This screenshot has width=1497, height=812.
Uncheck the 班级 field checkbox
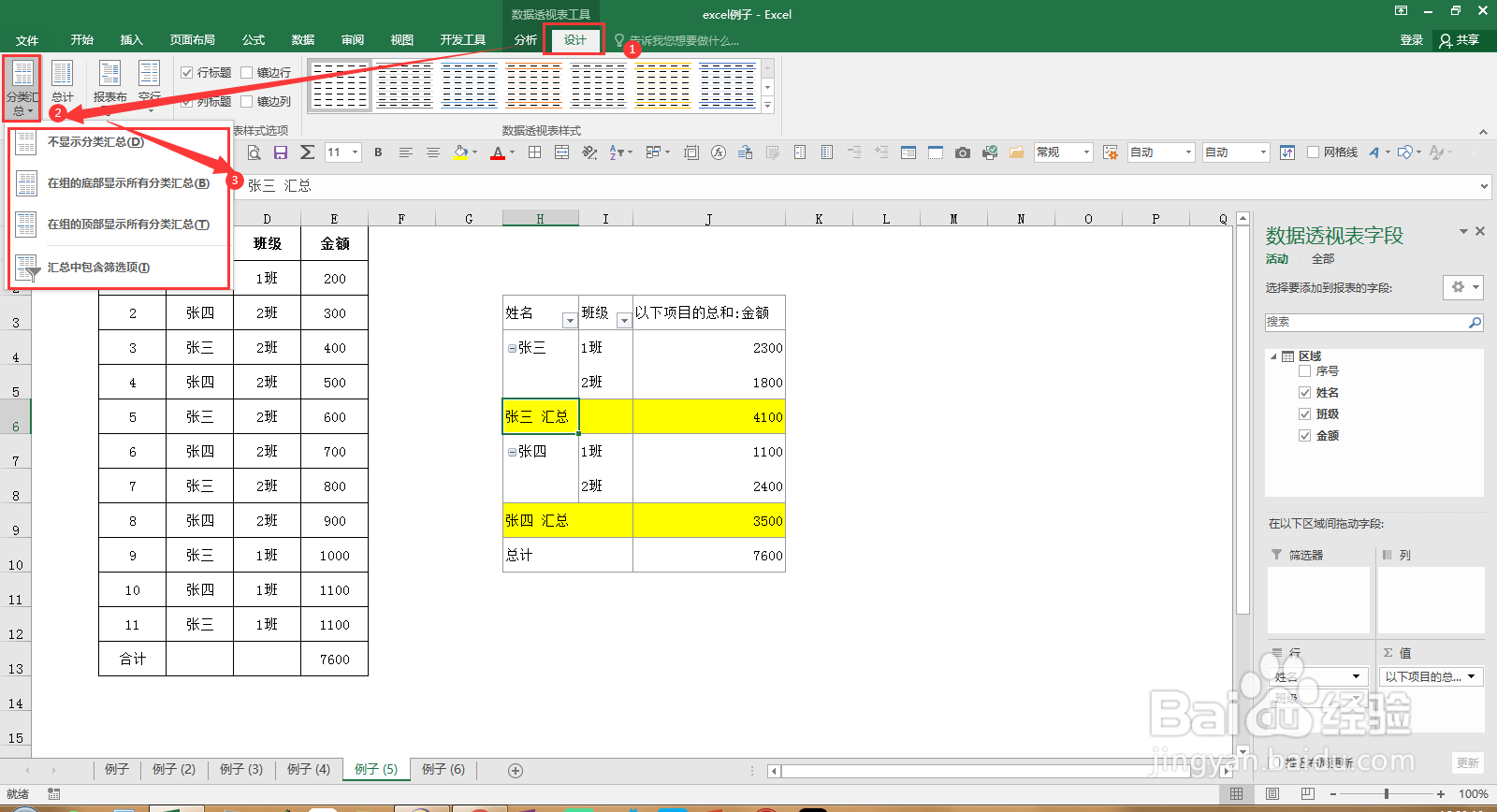click(x=1304, y=414)
